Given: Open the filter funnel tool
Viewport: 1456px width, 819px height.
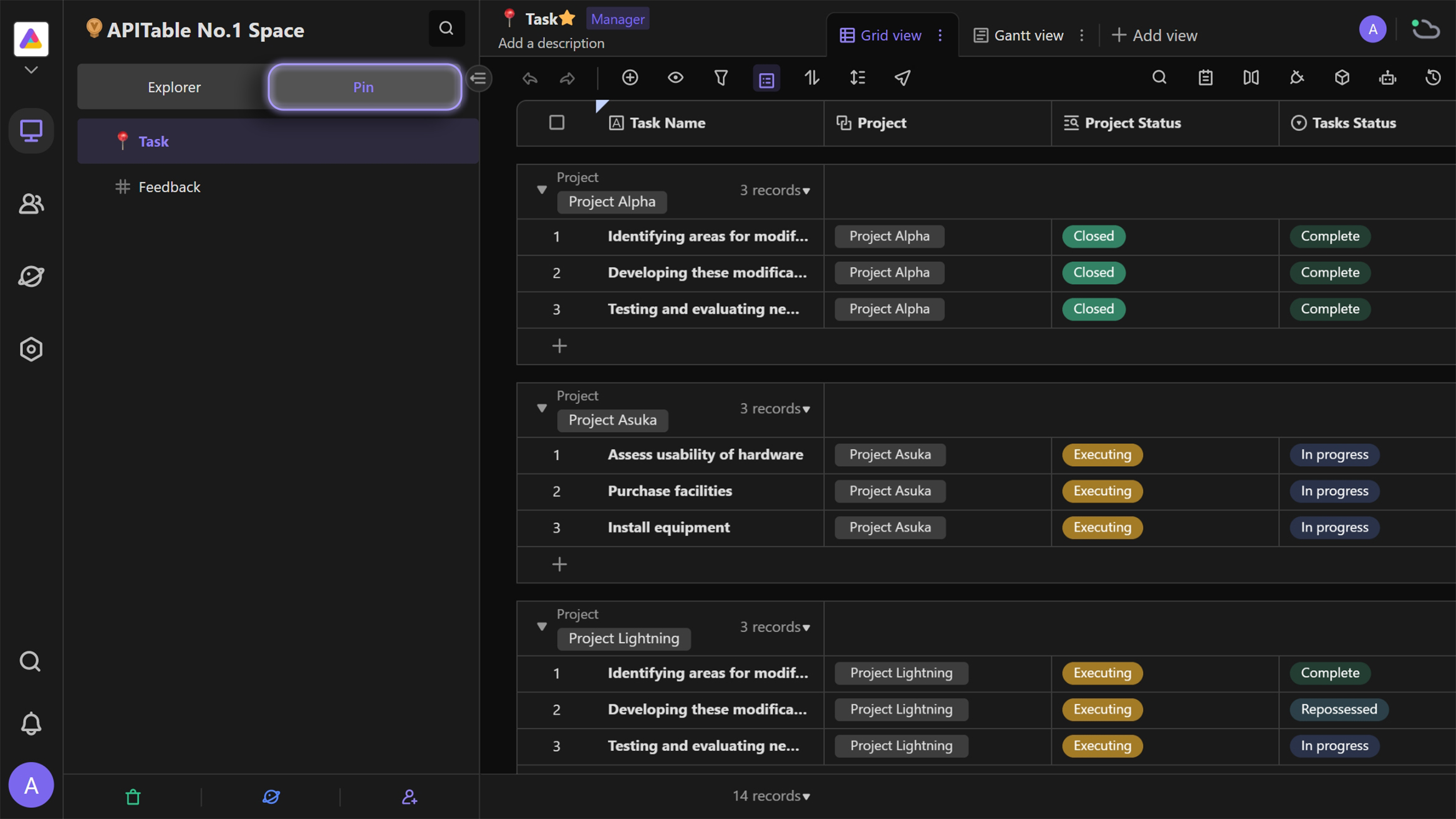Looking at the screenshot, I should [721, 77].
